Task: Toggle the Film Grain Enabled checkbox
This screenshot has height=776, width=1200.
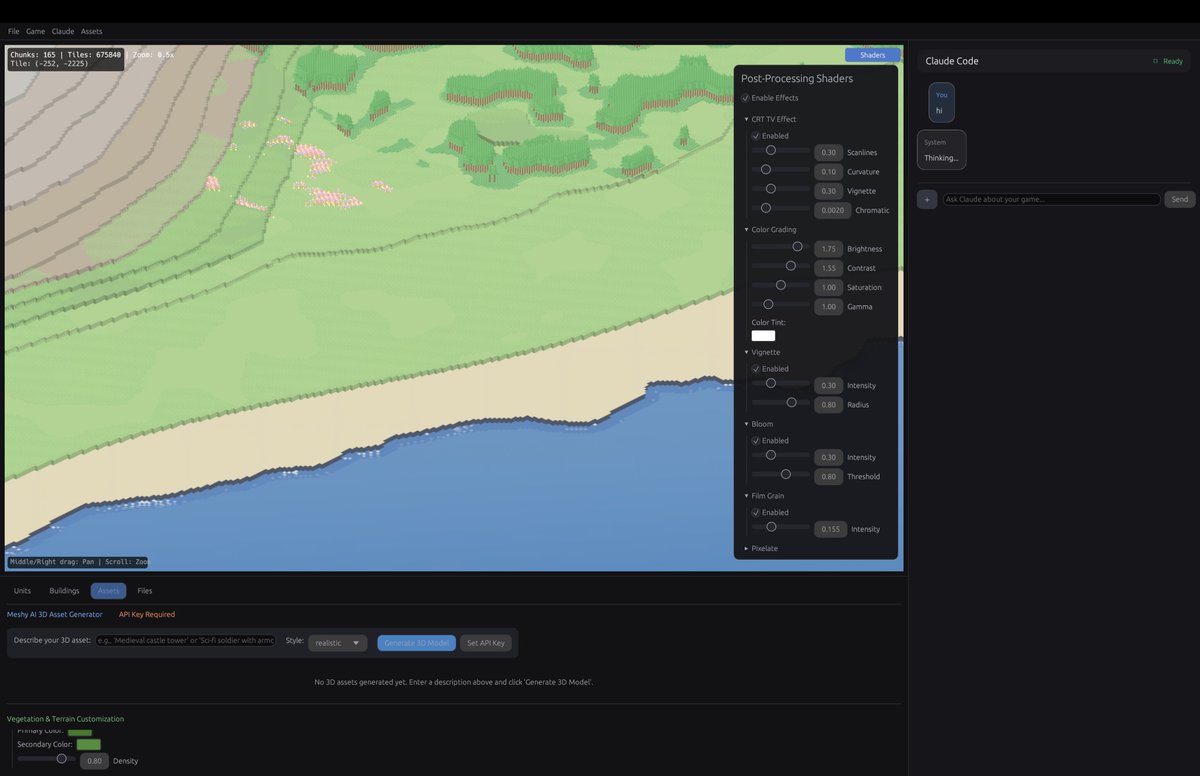Action: coord(756,513)
